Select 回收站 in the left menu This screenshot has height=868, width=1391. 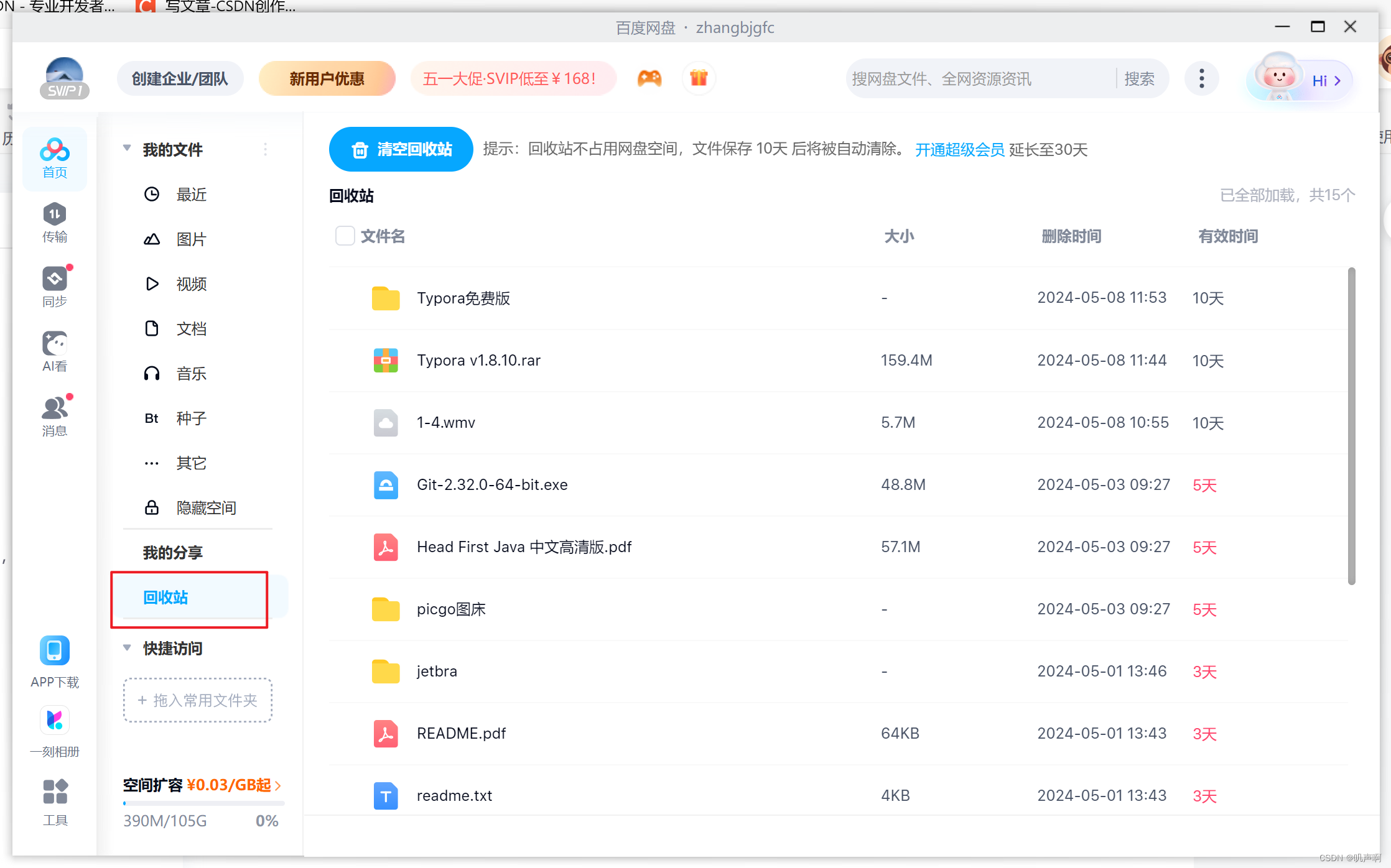(x=165, y=598)
